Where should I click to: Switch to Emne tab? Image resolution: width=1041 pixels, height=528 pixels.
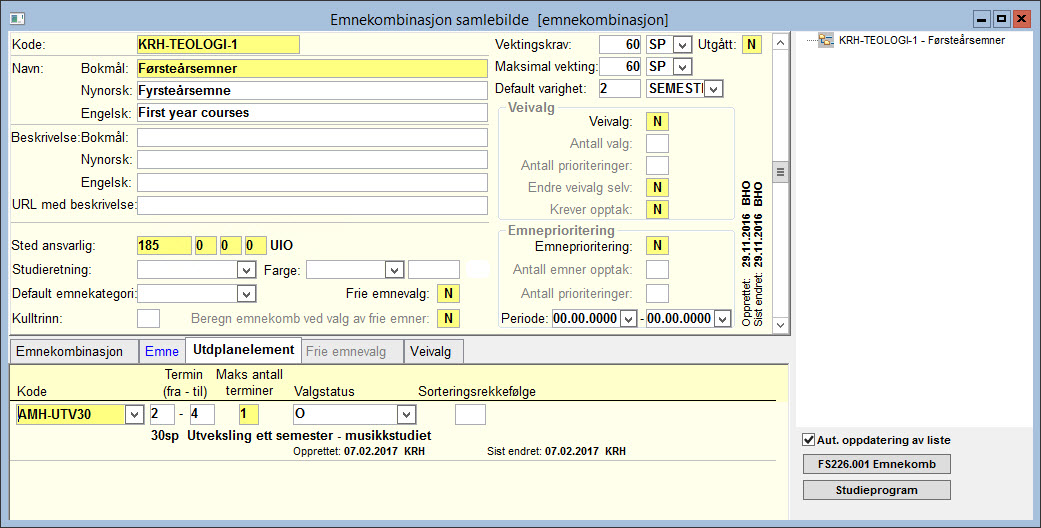(162, 351)
